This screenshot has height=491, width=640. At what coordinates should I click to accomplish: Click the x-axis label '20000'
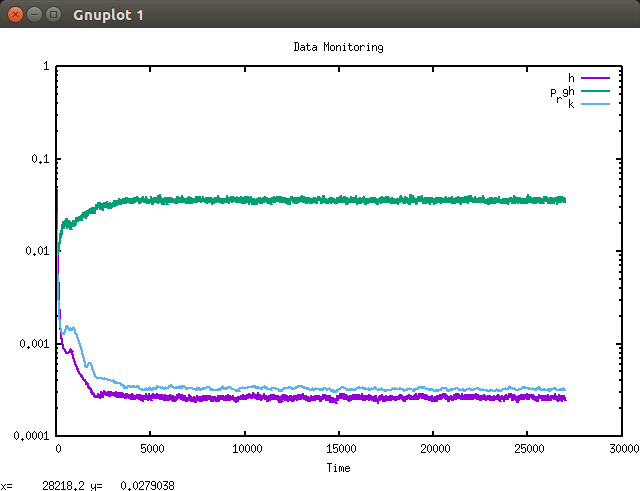[435, 449]
